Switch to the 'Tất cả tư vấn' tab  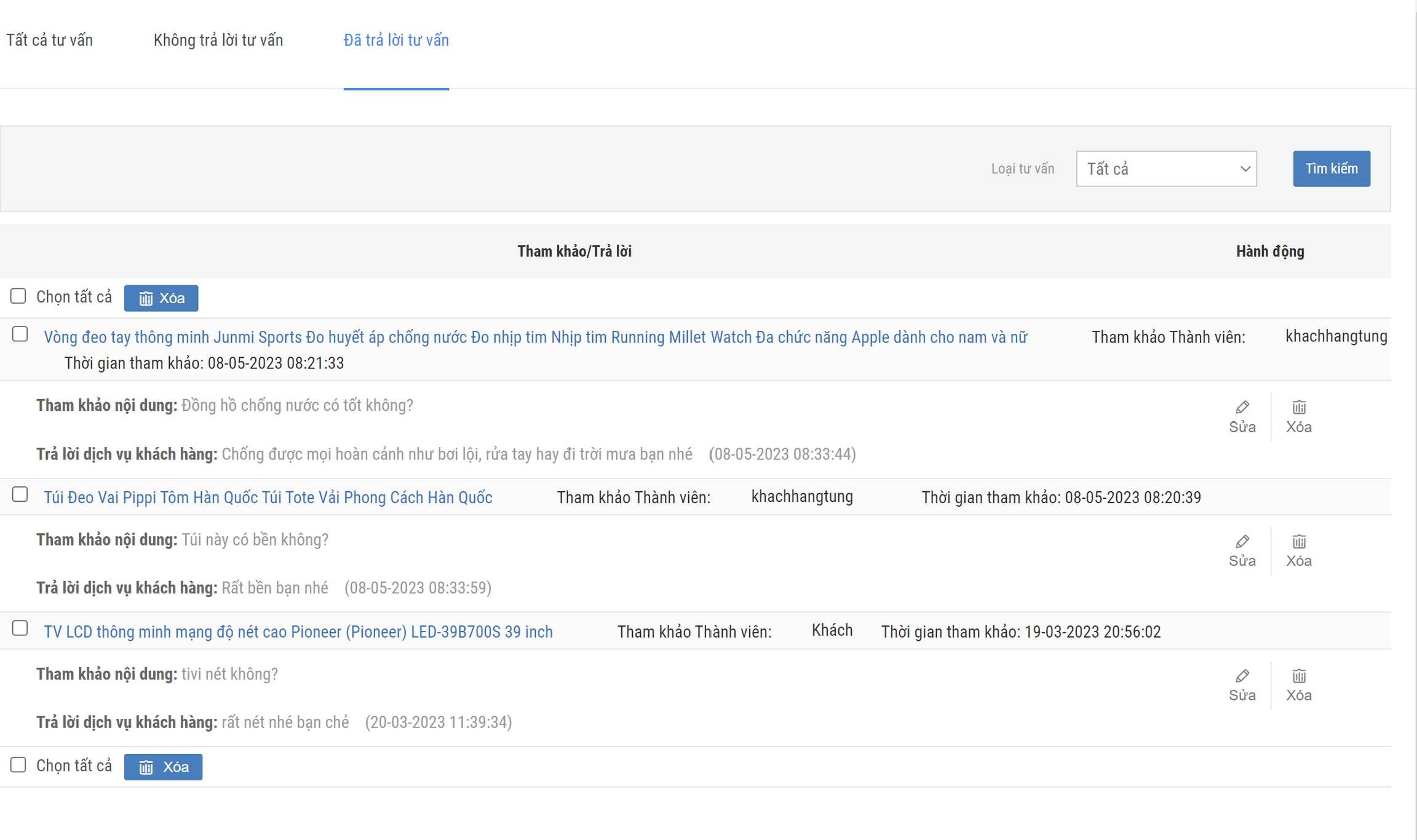point(49,41)
